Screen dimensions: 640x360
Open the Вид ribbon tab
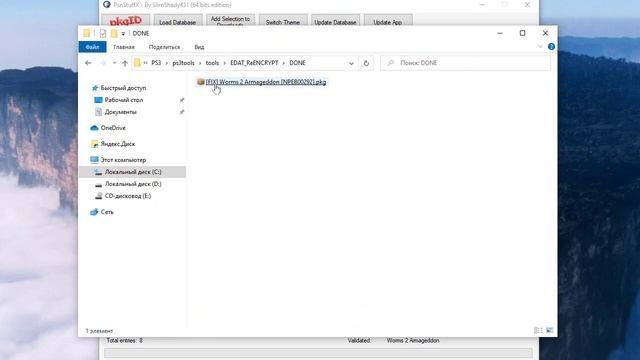[x=199, y=47]
